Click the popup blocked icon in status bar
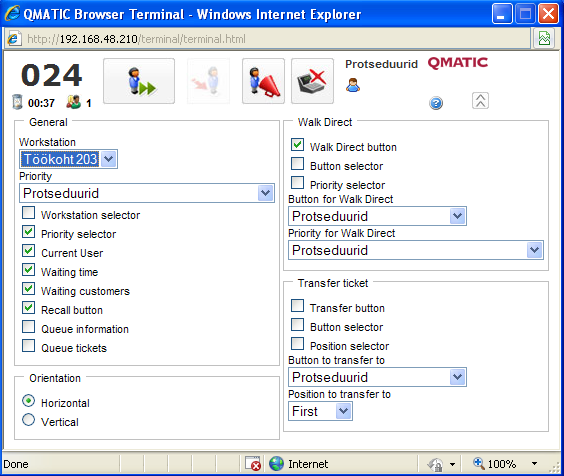 click(253, 463)
